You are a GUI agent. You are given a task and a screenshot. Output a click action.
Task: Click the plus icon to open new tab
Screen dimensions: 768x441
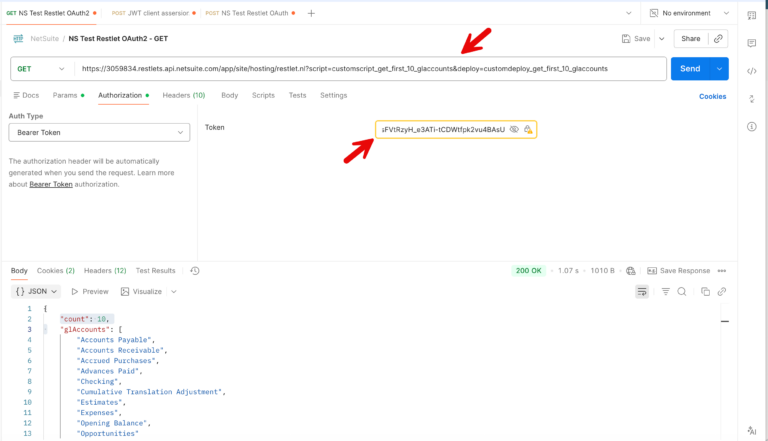point(311,13)
